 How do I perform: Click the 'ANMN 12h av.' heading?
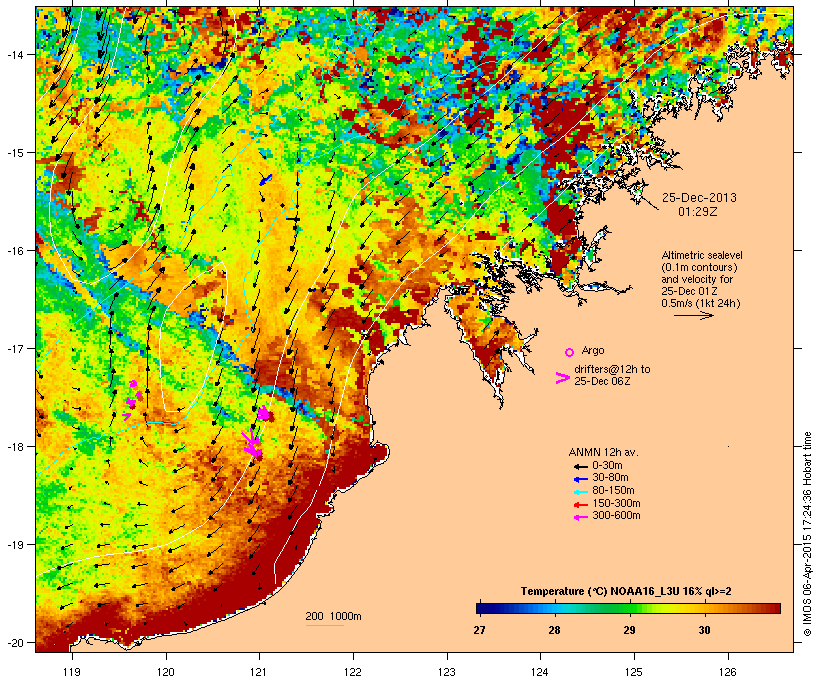pyautogui.click(x=603, y=452)
